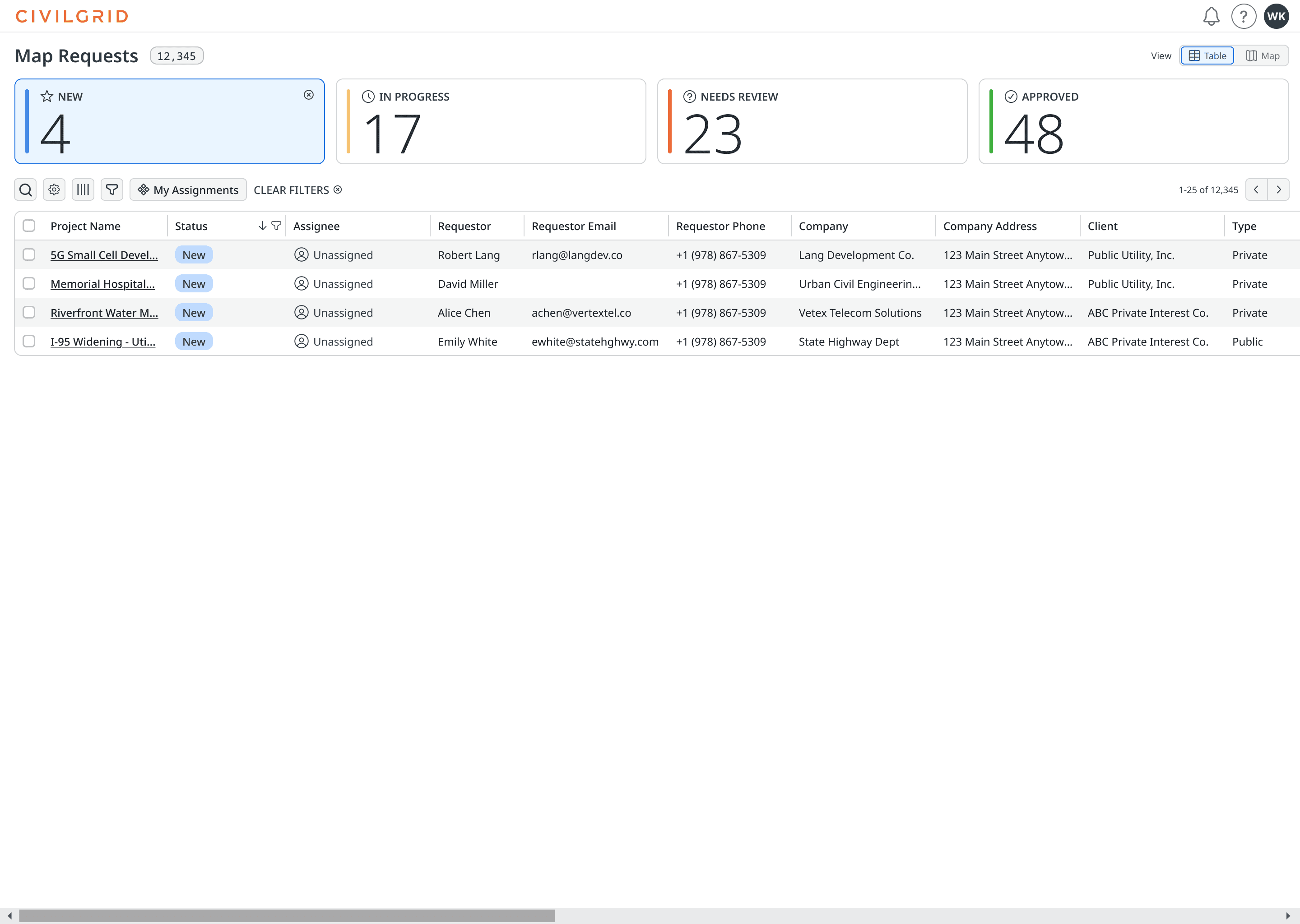Click My Assignments button
This screenshot has width=1300, height=924.
(x=188, y=189)
